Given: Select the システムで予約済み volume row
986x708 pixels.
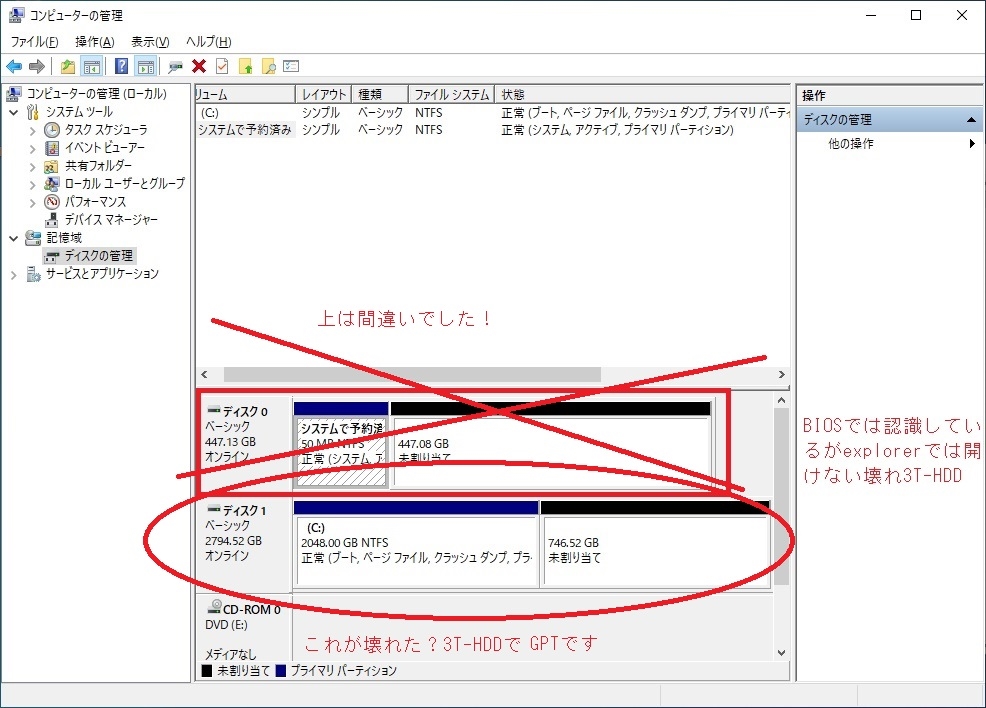Looking at the screenshot, I should (x=492, y=130).
